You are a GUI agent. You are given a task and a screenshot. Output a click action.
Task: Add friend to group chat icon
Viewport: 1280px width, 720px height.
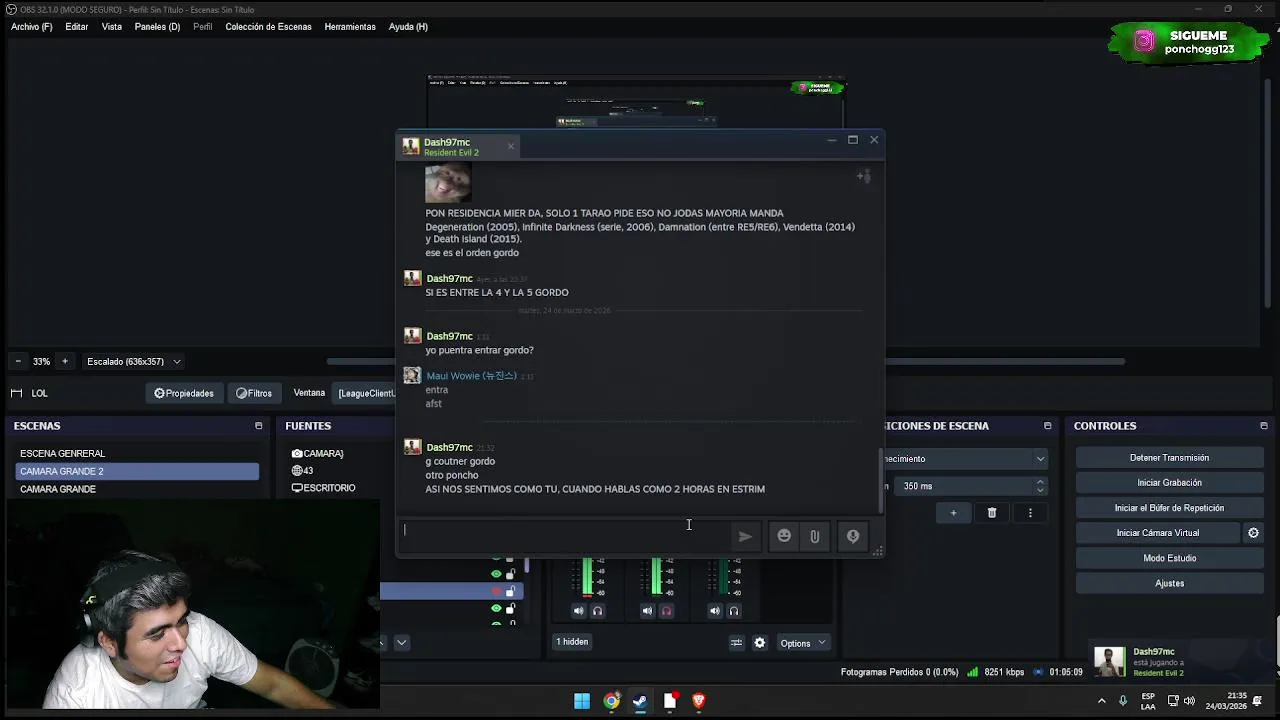click(864, 177)
